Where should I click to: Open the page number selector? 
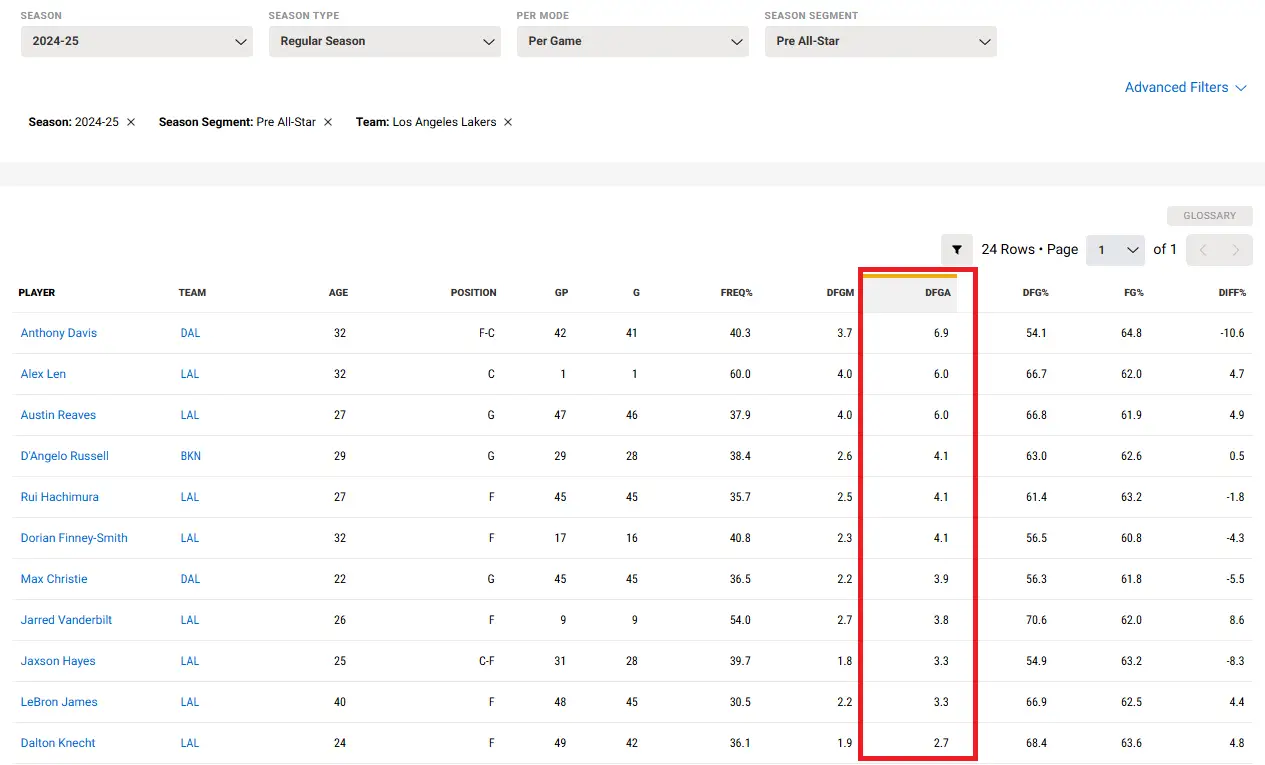[1115, 249]
